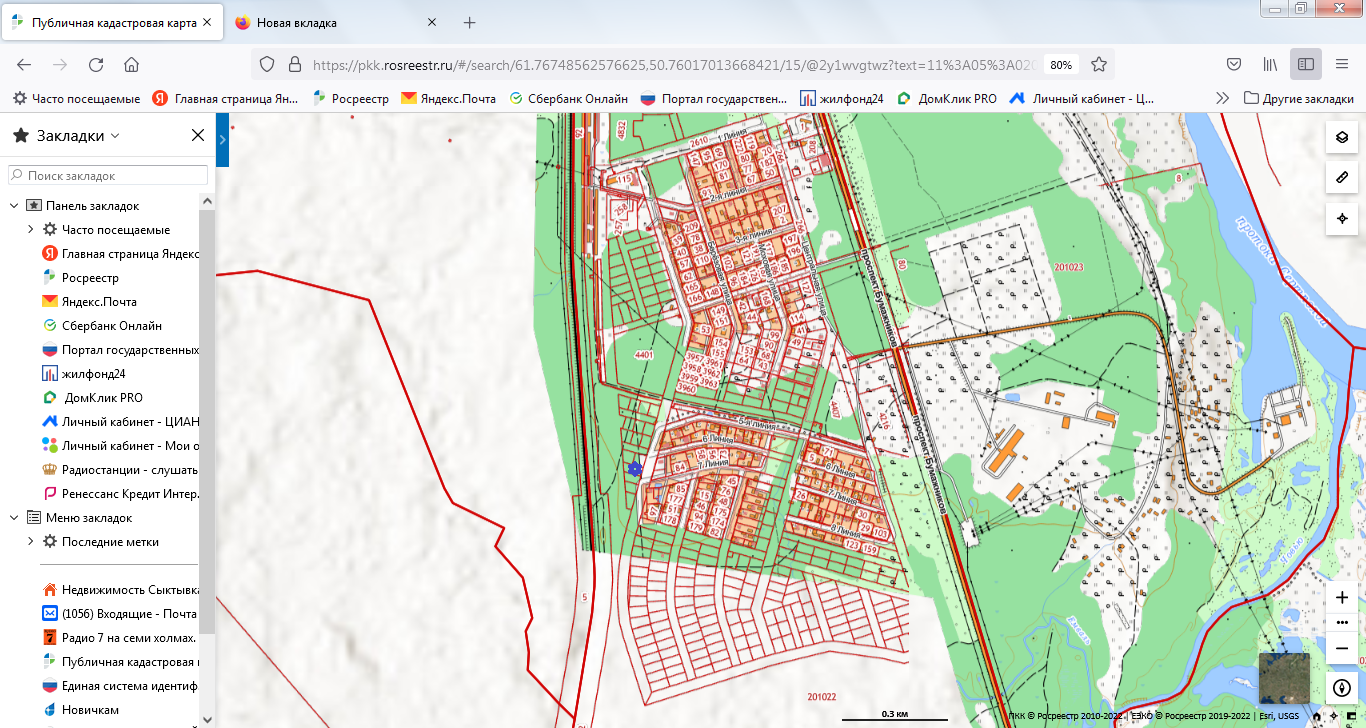Zoom in the map with plus button

tap(1341, 597)
